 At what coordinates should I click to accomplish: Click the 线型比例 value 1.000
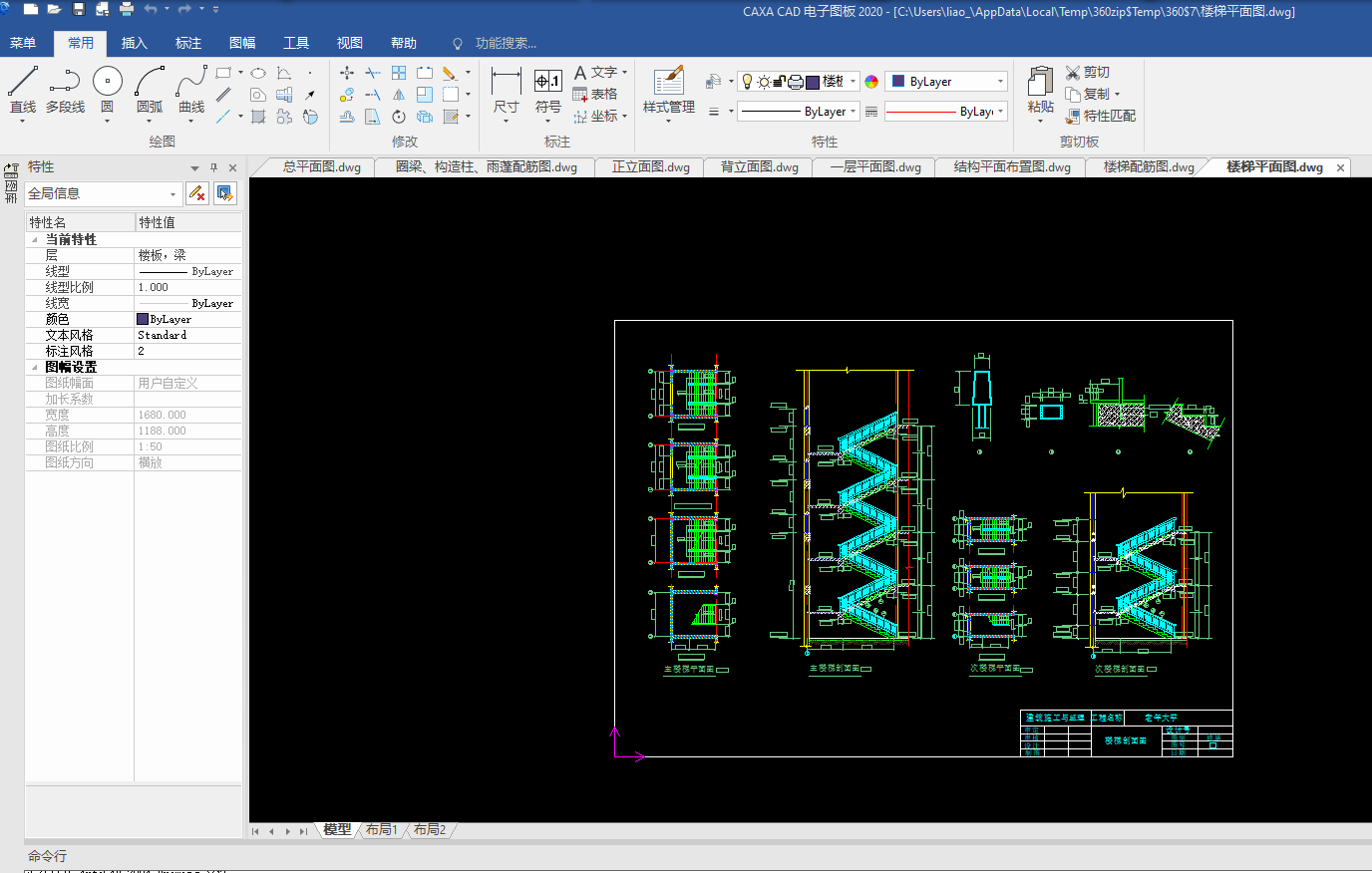(x=187, y=287)
